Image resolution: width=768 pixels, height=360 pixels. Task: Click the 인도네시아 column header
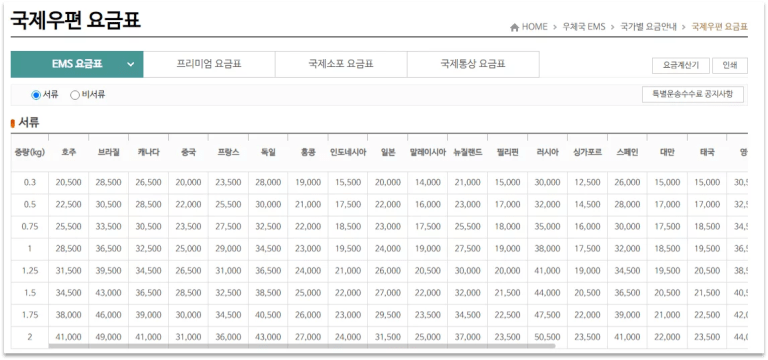point(348,152)
